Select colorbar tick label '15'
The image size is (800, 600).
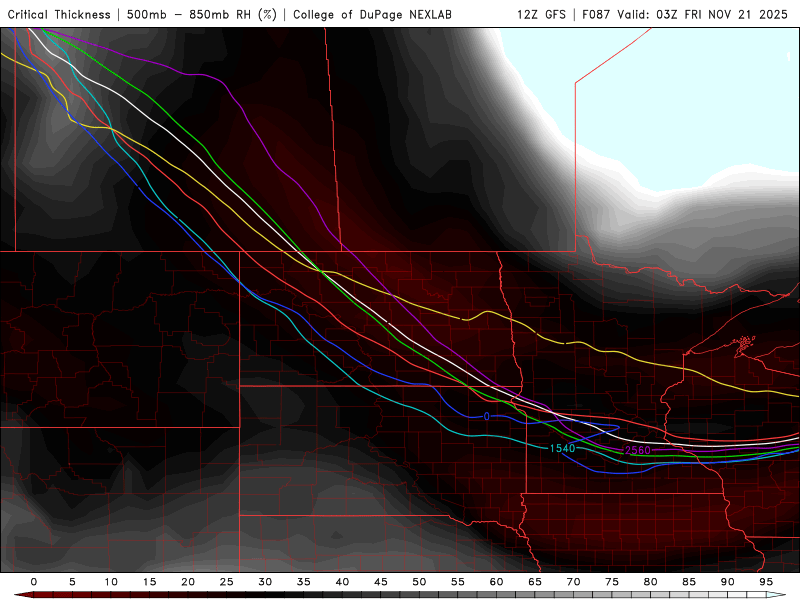click(149, 582)
